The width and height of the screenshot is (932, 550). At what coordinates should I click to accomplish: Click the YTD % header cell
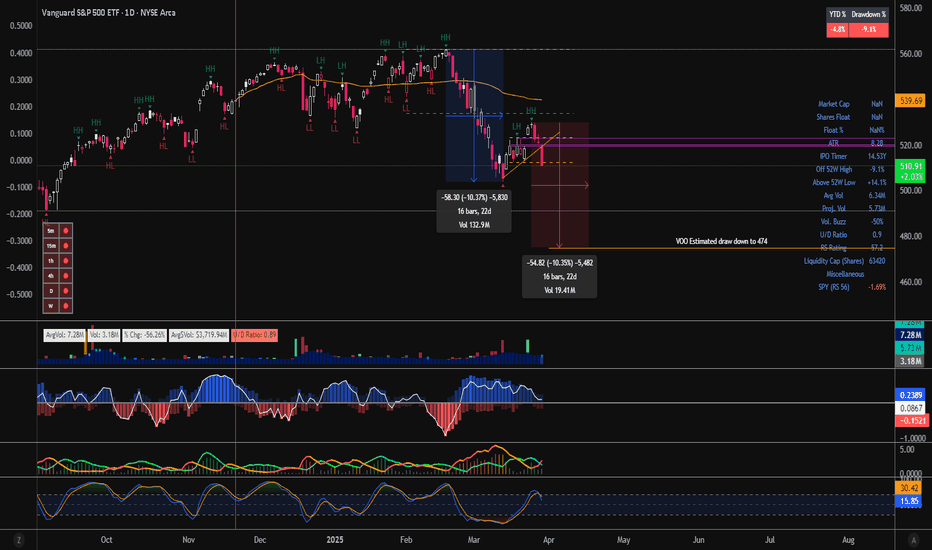(x=837, y=14)
